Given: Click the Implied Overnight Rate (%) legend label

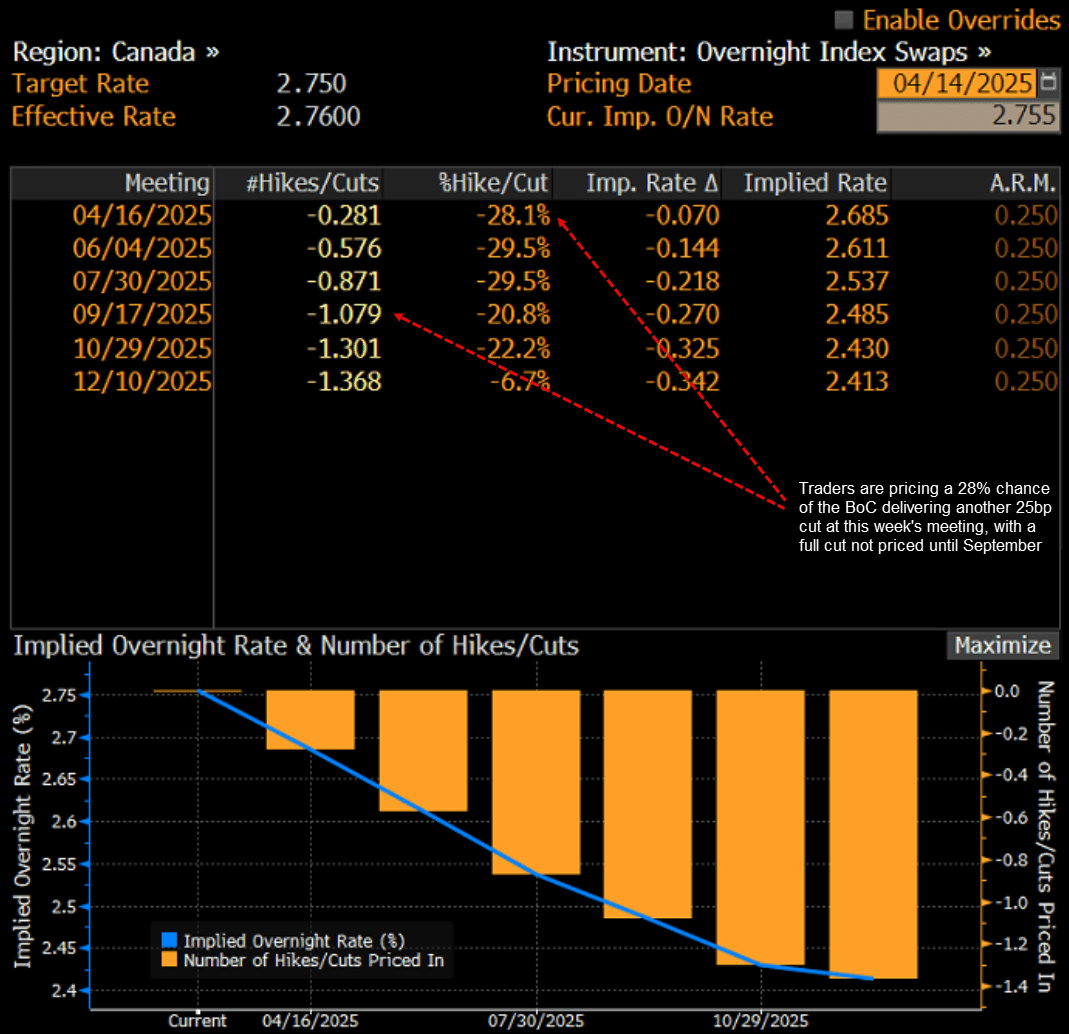Looking at the screenshot, I should click(294, 941).
